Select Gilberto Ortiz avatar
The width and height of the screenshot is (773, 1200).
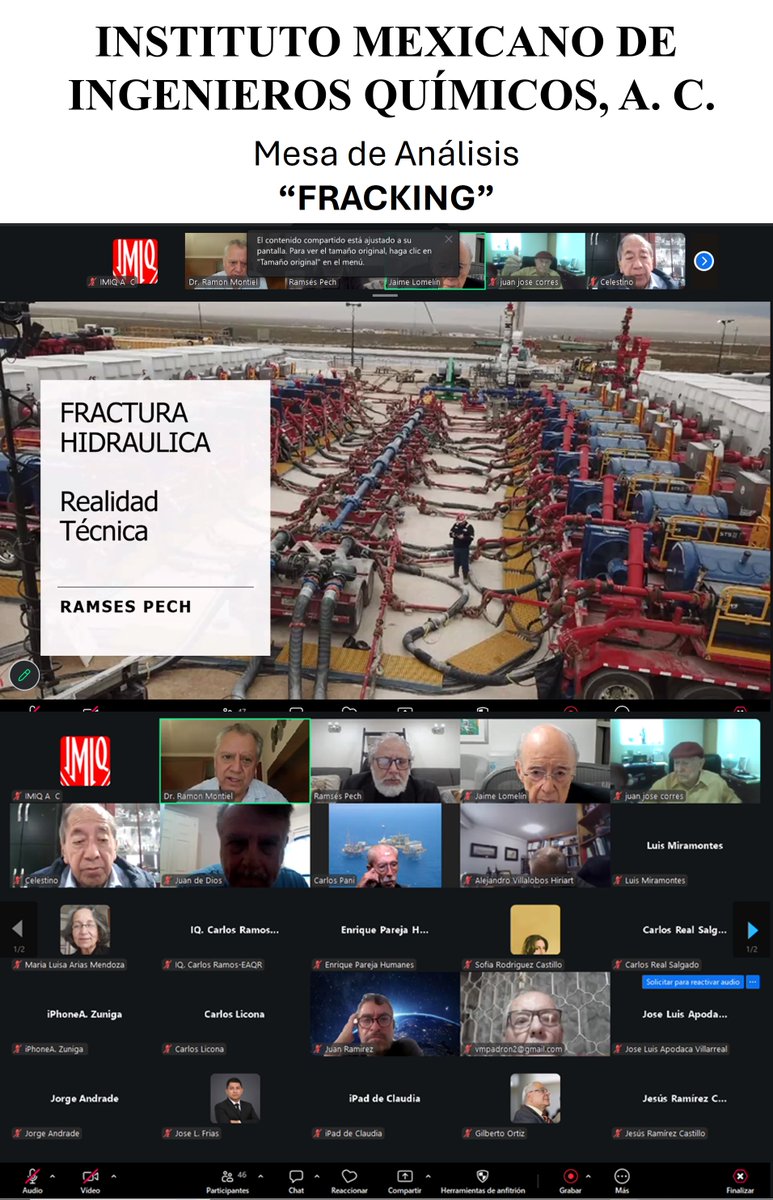[535, 1099]
